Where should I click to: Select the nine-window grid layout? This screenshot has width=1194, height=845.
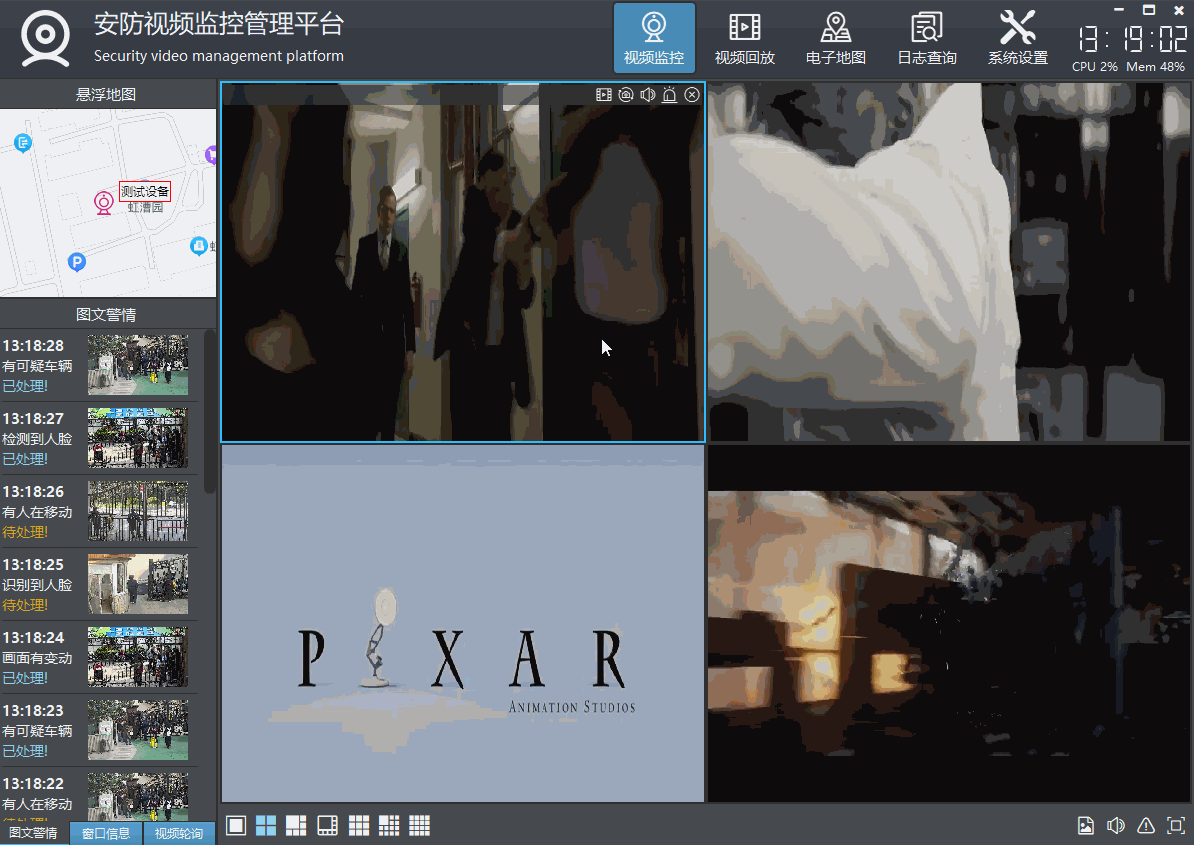tap(359, 825)
